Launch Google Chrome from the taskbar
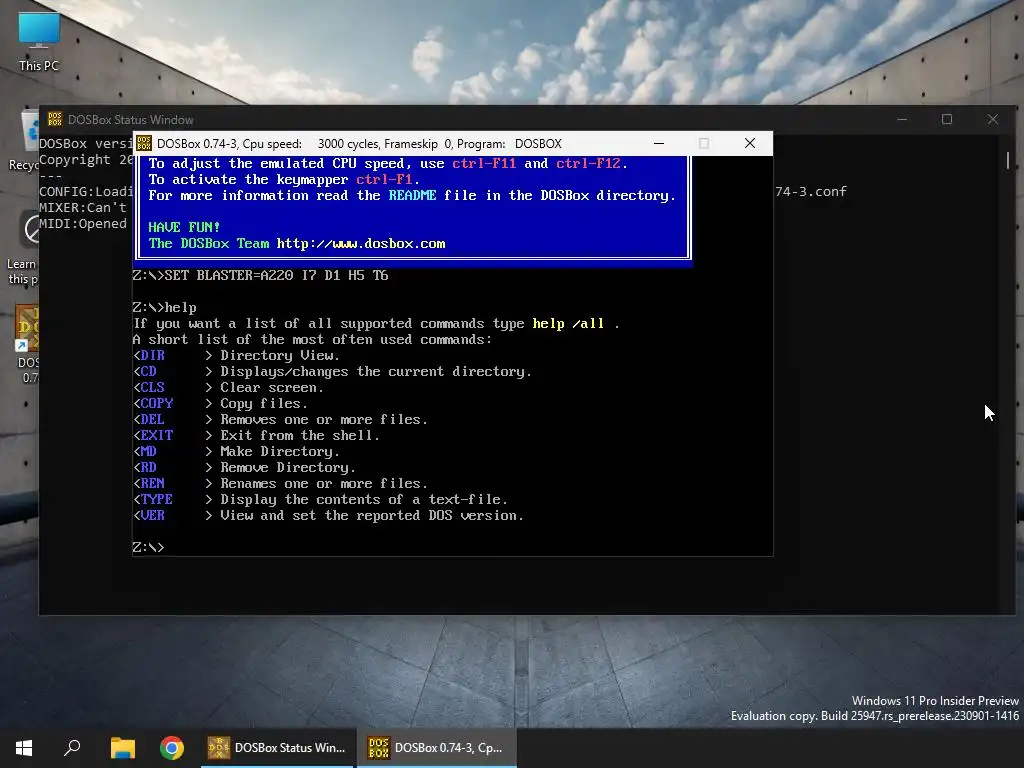 click(172, 748)
